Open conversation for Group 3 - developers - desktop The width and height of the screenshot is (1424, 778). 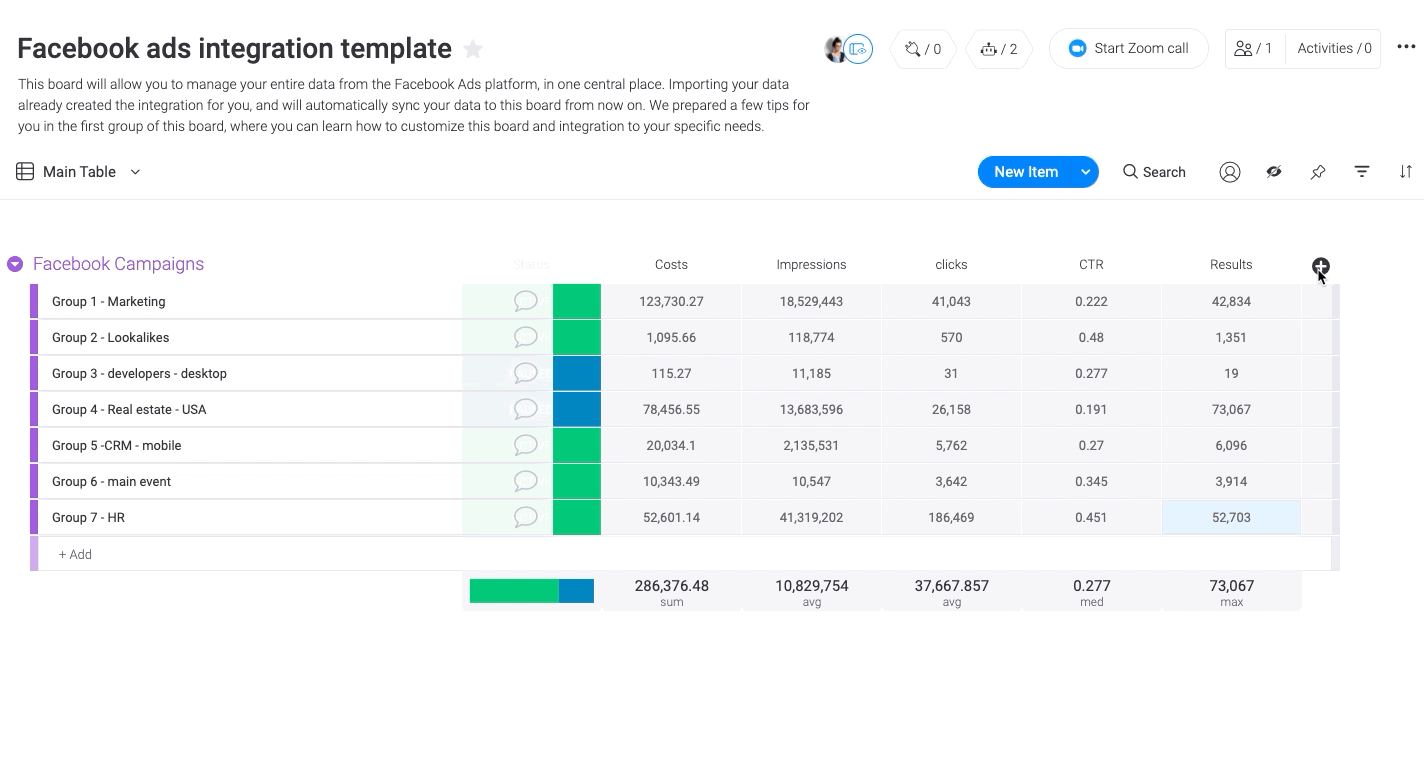tap(525, 373)
